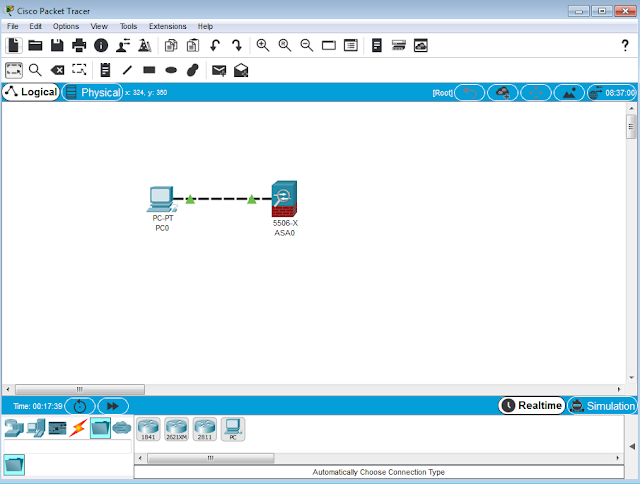Image resolution: width=640 pixels, height=484 pixels.
Task: Choose the Inspect magnifier tool
Action: click(x=36, y=70)
